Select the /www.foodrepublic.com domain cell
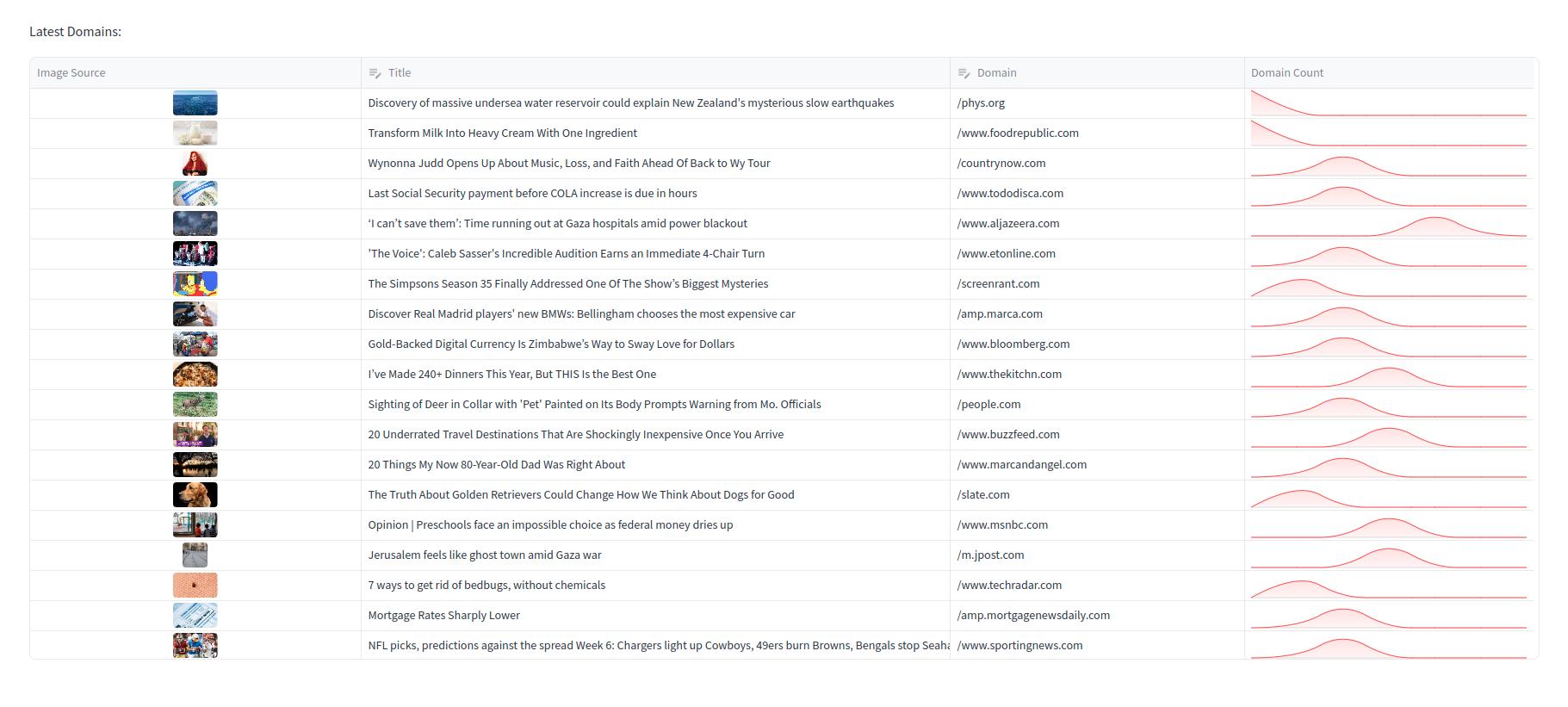 [x=1097, y=133]
